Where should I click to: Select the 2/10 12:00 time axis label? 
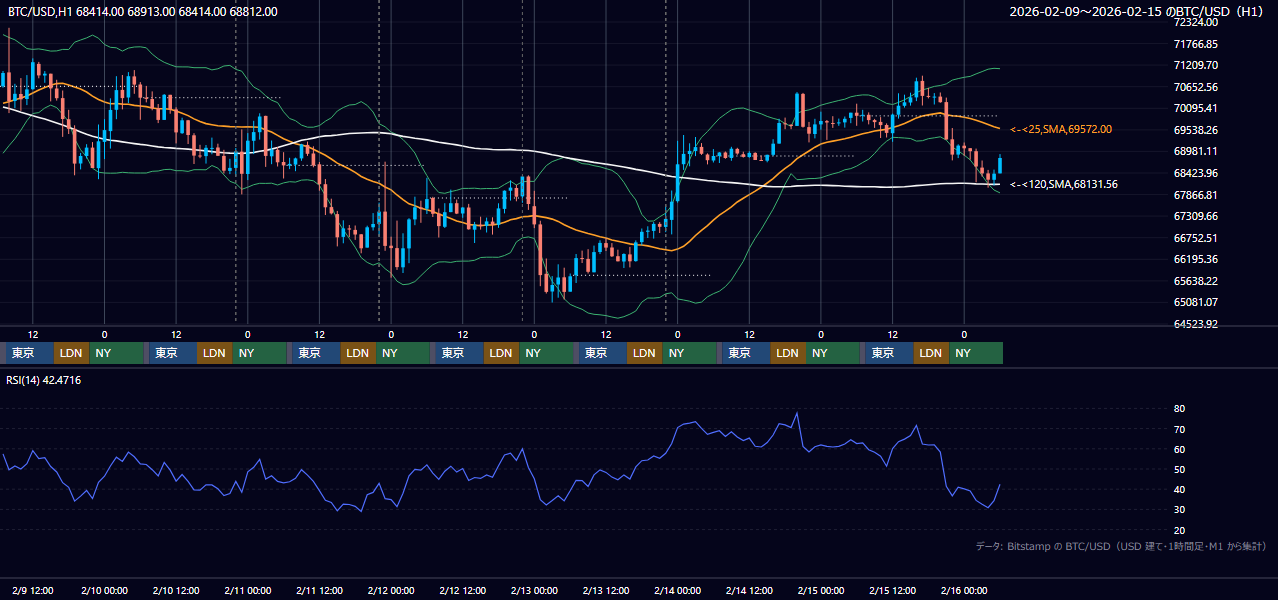click(176, 590)
